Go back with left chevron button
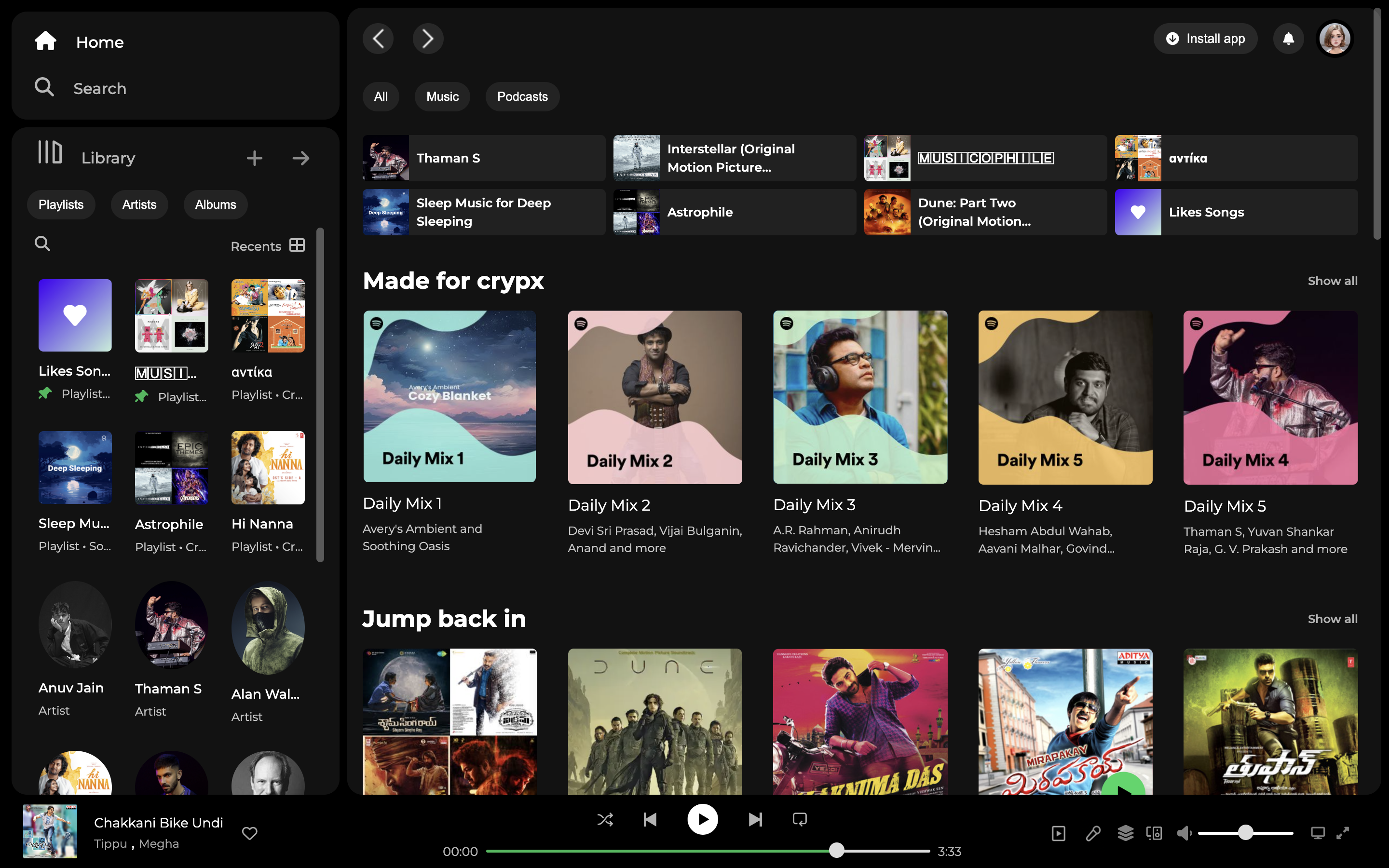The image size is (1389, 868). click(378, 39)
